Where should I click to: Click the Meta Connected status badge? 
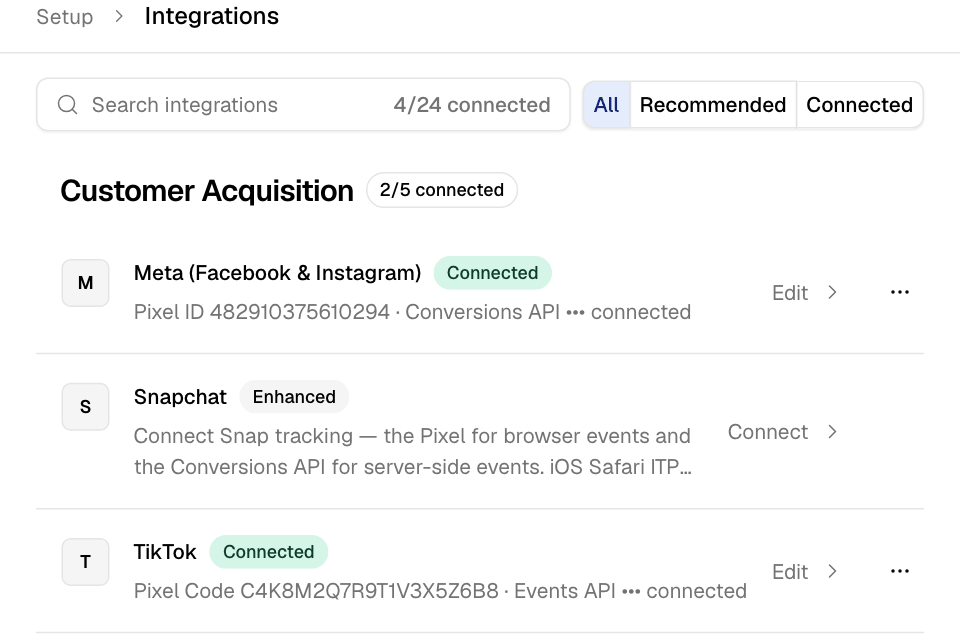click(492, 273)
